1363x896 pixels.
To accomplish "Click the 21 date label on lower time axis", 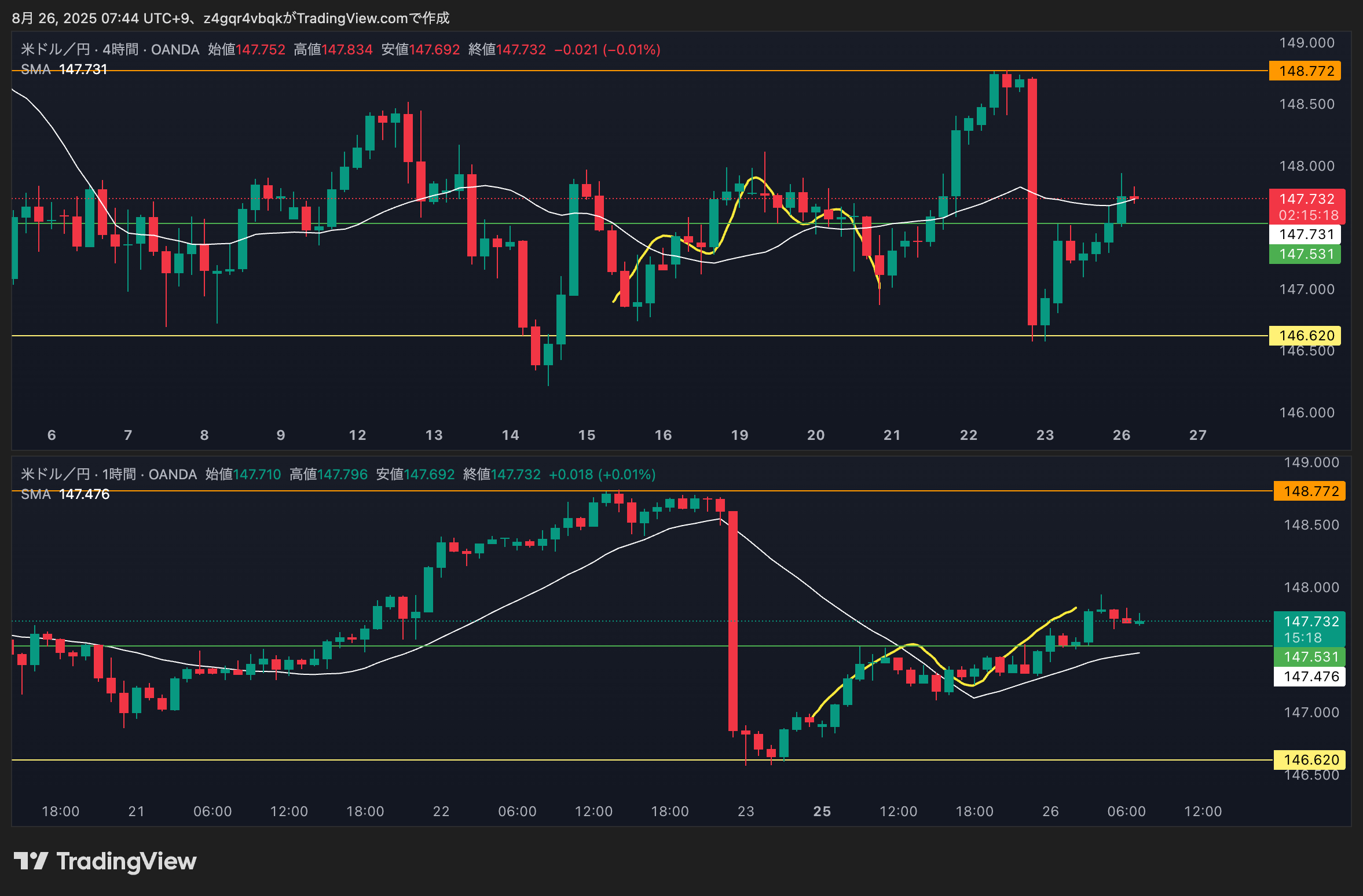I will pyautogui.click(x=137, y=811).
